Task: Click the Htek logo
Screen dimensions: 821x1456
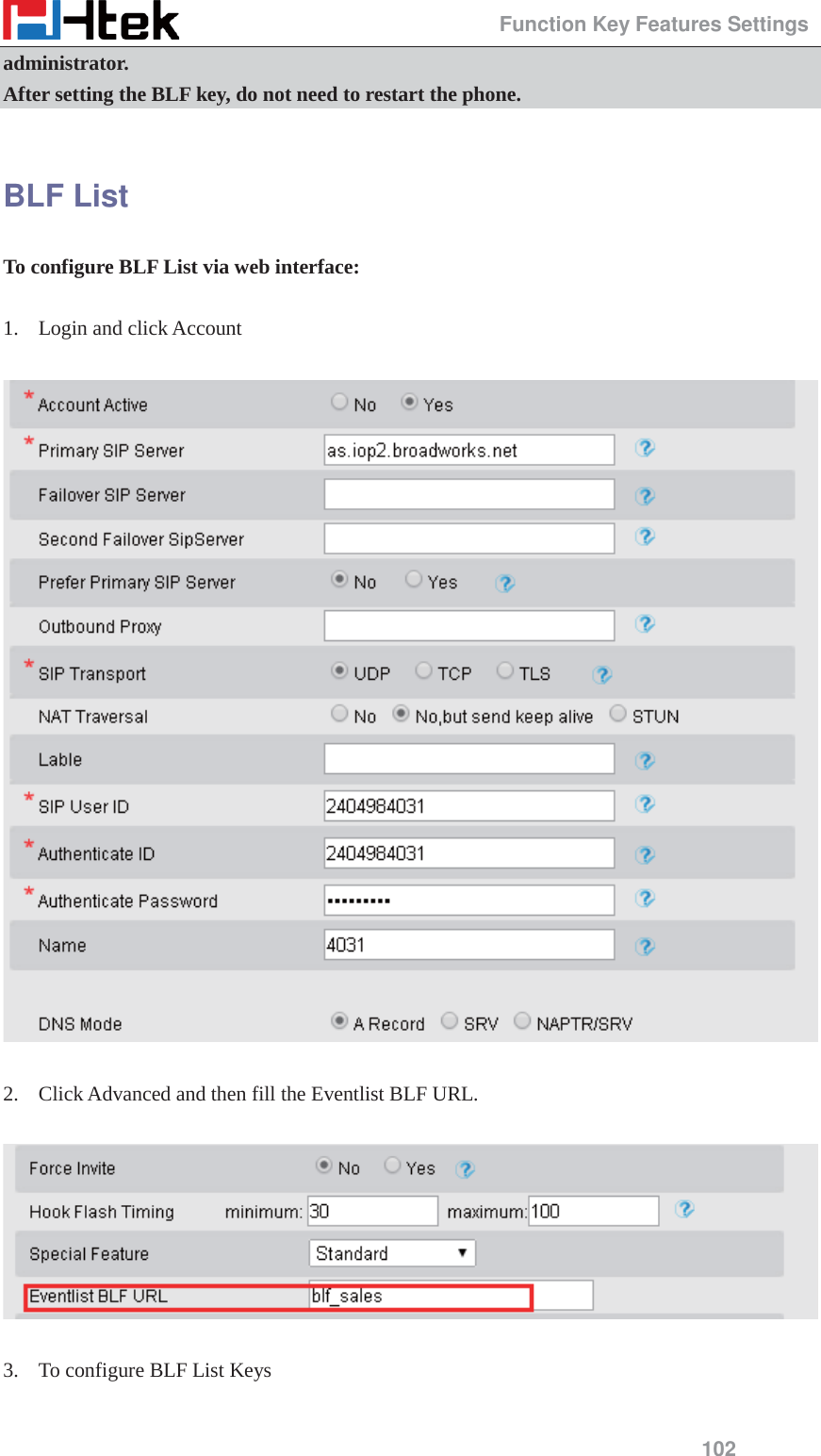Action: pyautogui.click(x=90, y=20)
